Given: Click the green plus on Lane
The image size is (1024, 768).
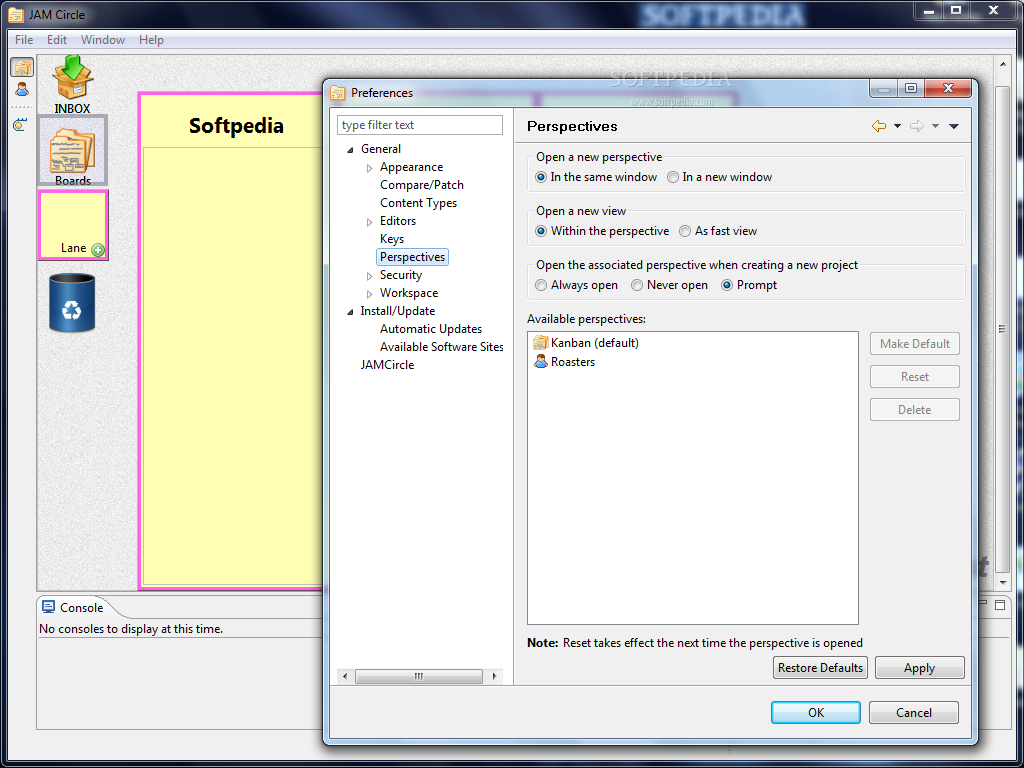Looking at the screenshot, I should point(98,249).
